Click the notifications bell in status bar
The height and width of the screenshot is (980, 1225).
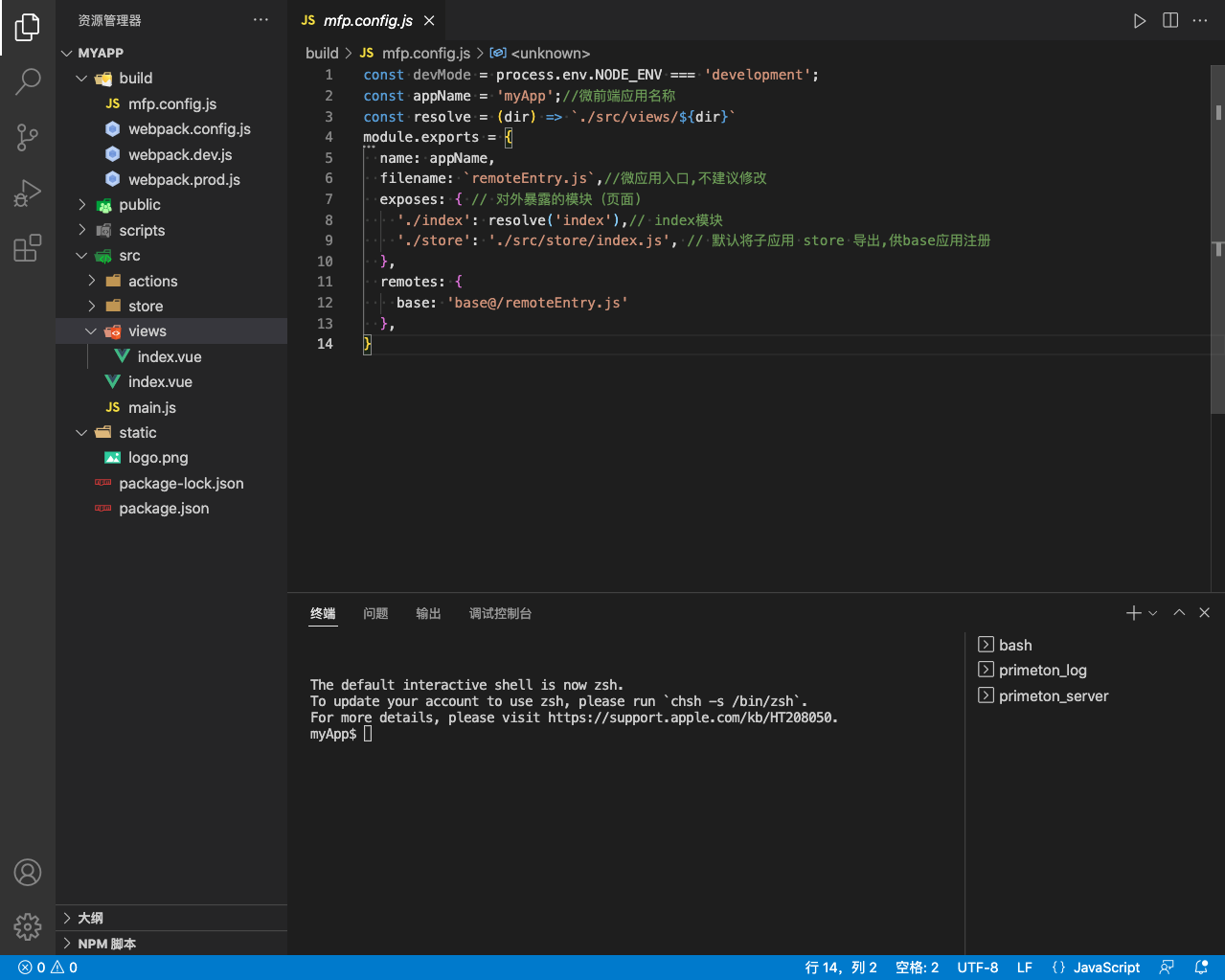click(1201, 968)
